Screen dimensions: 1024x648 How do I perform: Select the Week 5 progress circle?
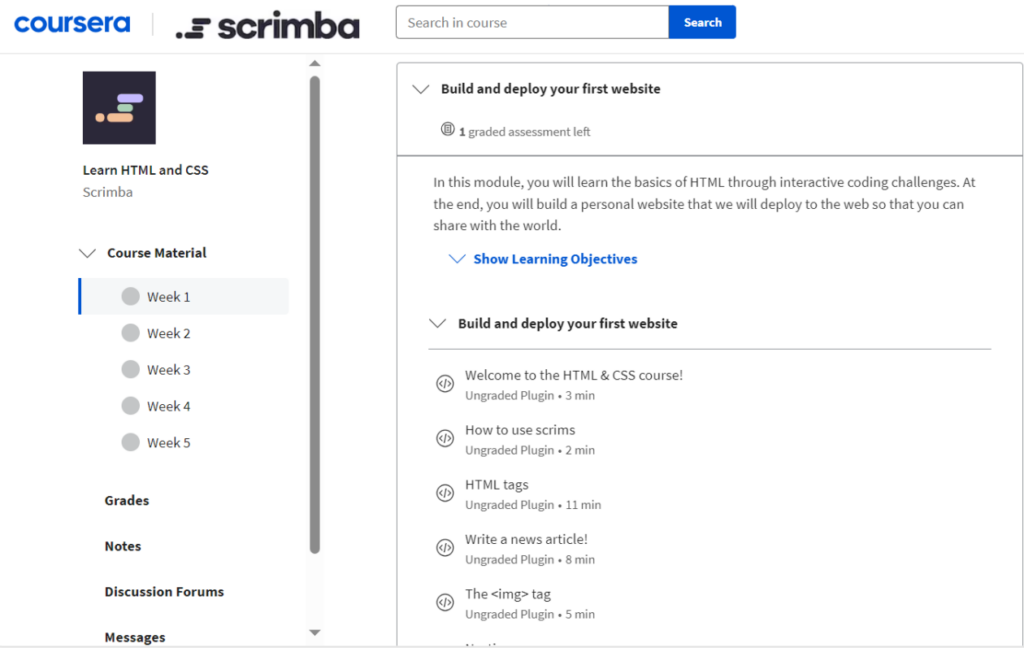pos(130,442)
